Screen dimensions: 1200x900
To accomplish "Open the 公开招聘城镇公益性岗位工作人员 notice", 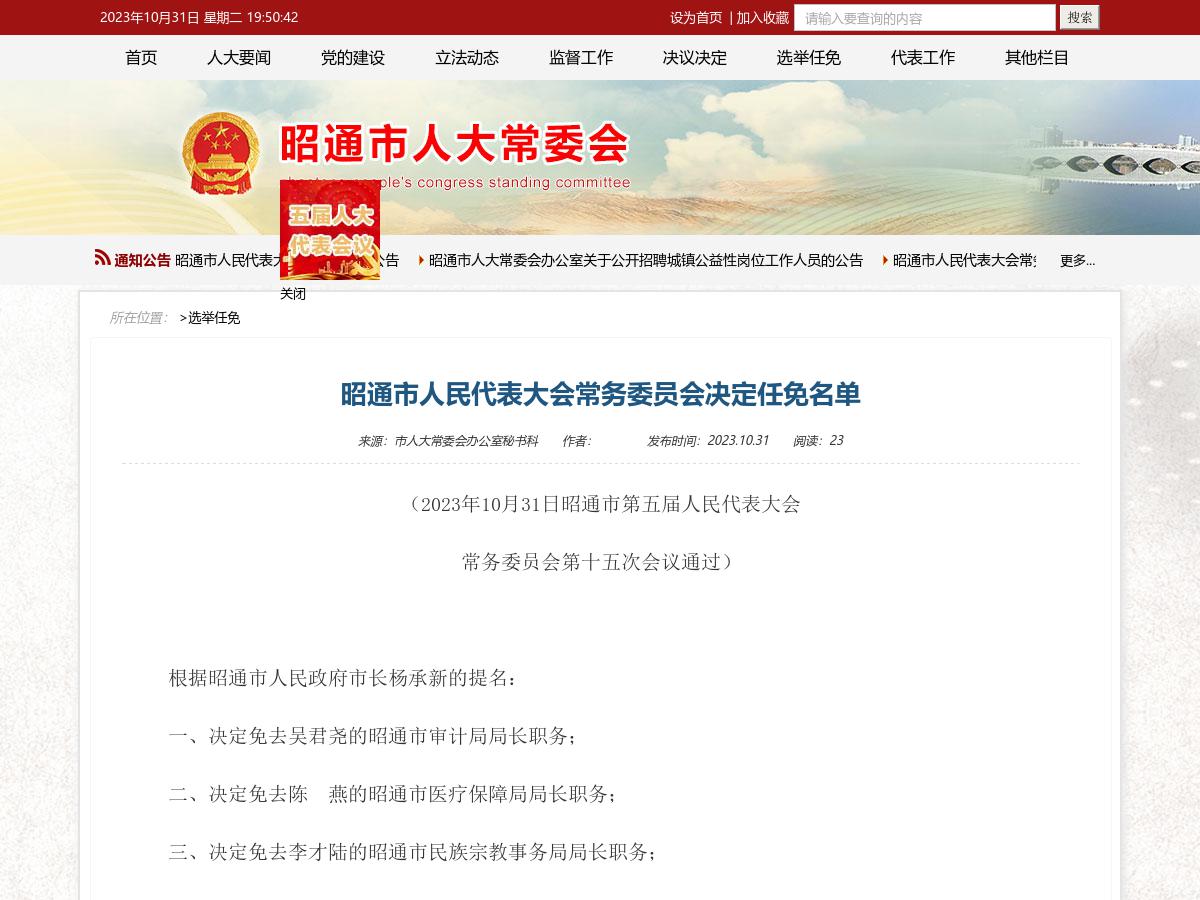I will click(x=644, y=260).
